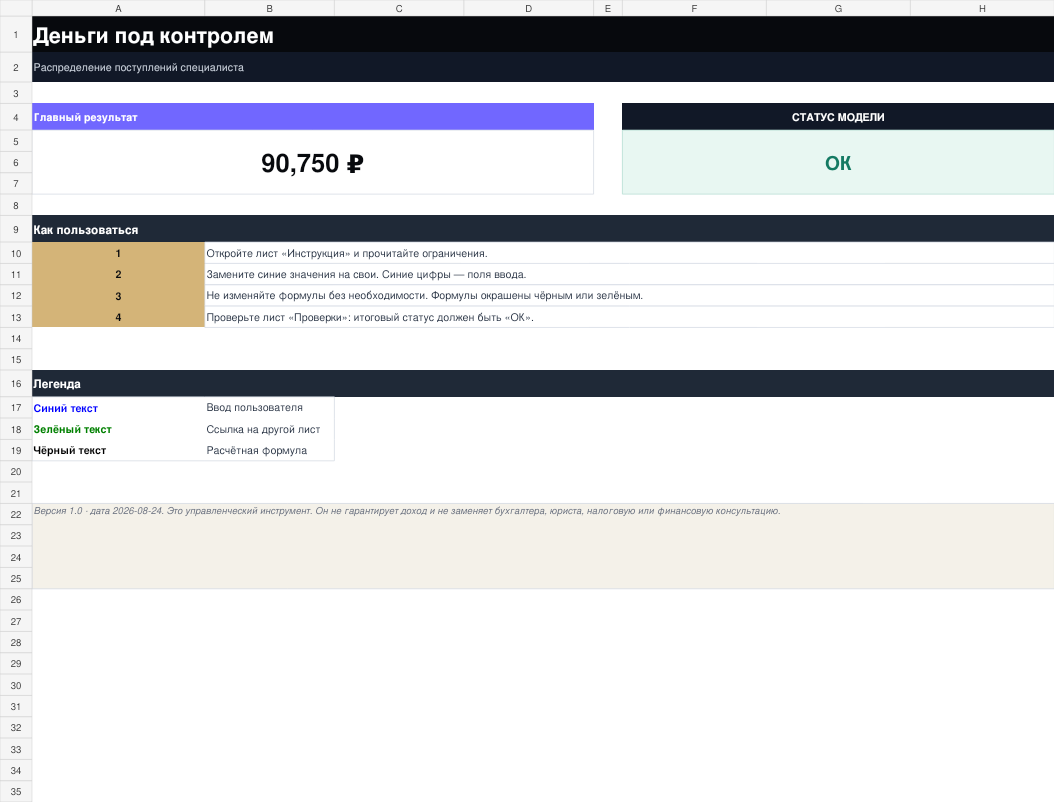This screenshot has width=1054, height=802.
Task: Click the "Ссылка на другой лист" cell
Action: (270, 429)
